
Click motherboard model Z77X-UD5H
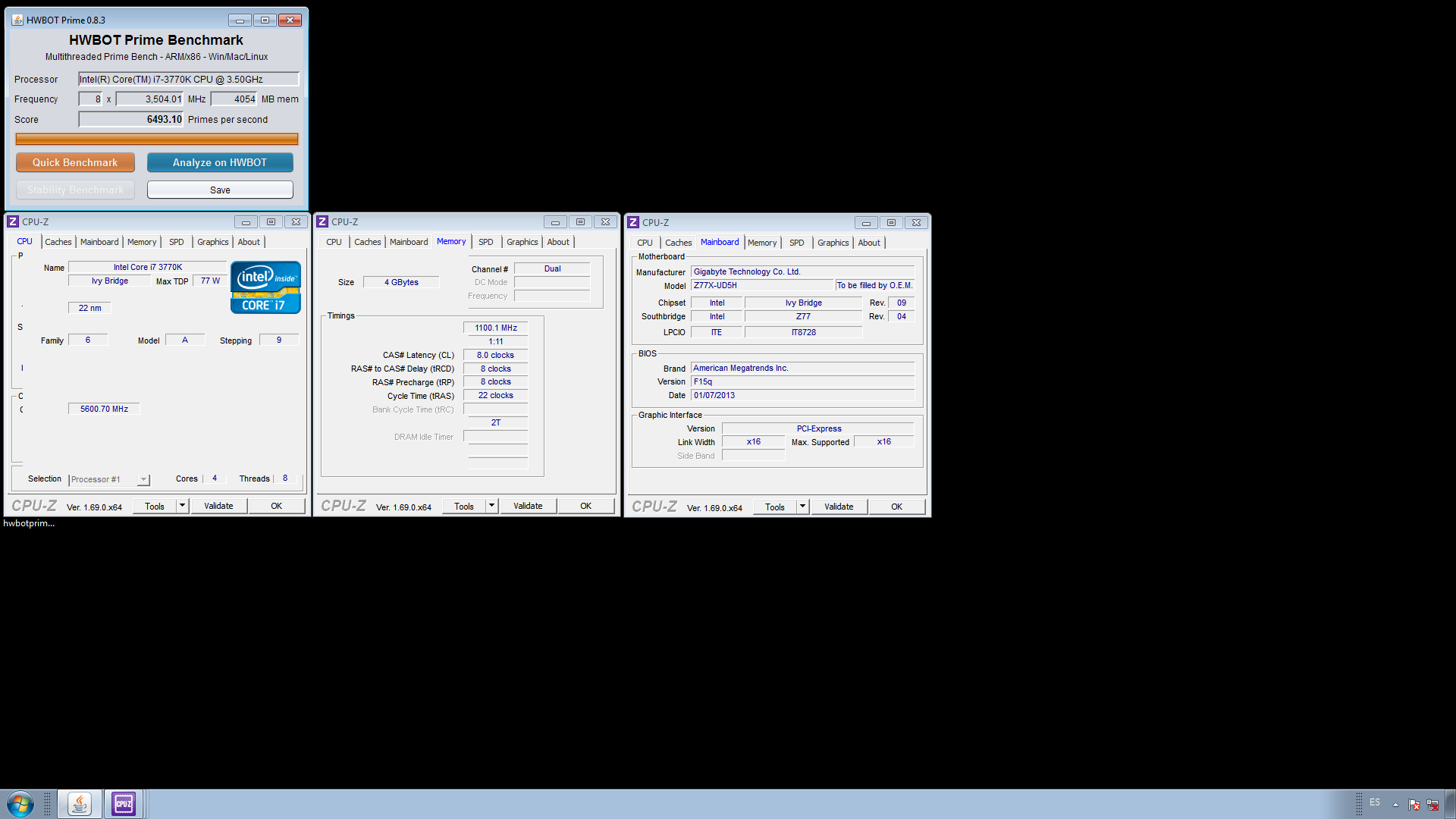762,285
